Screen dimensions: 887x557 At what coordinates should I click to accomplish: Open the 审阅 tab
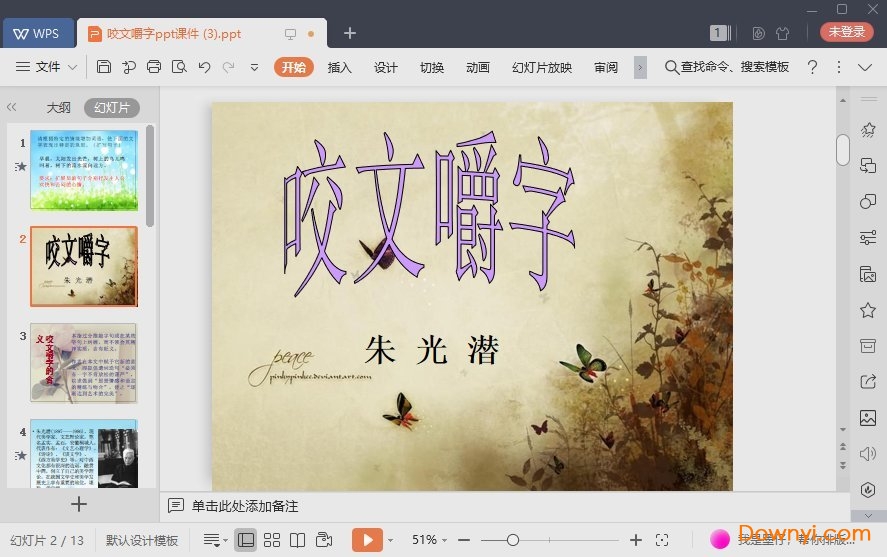(x=606, y=67)
